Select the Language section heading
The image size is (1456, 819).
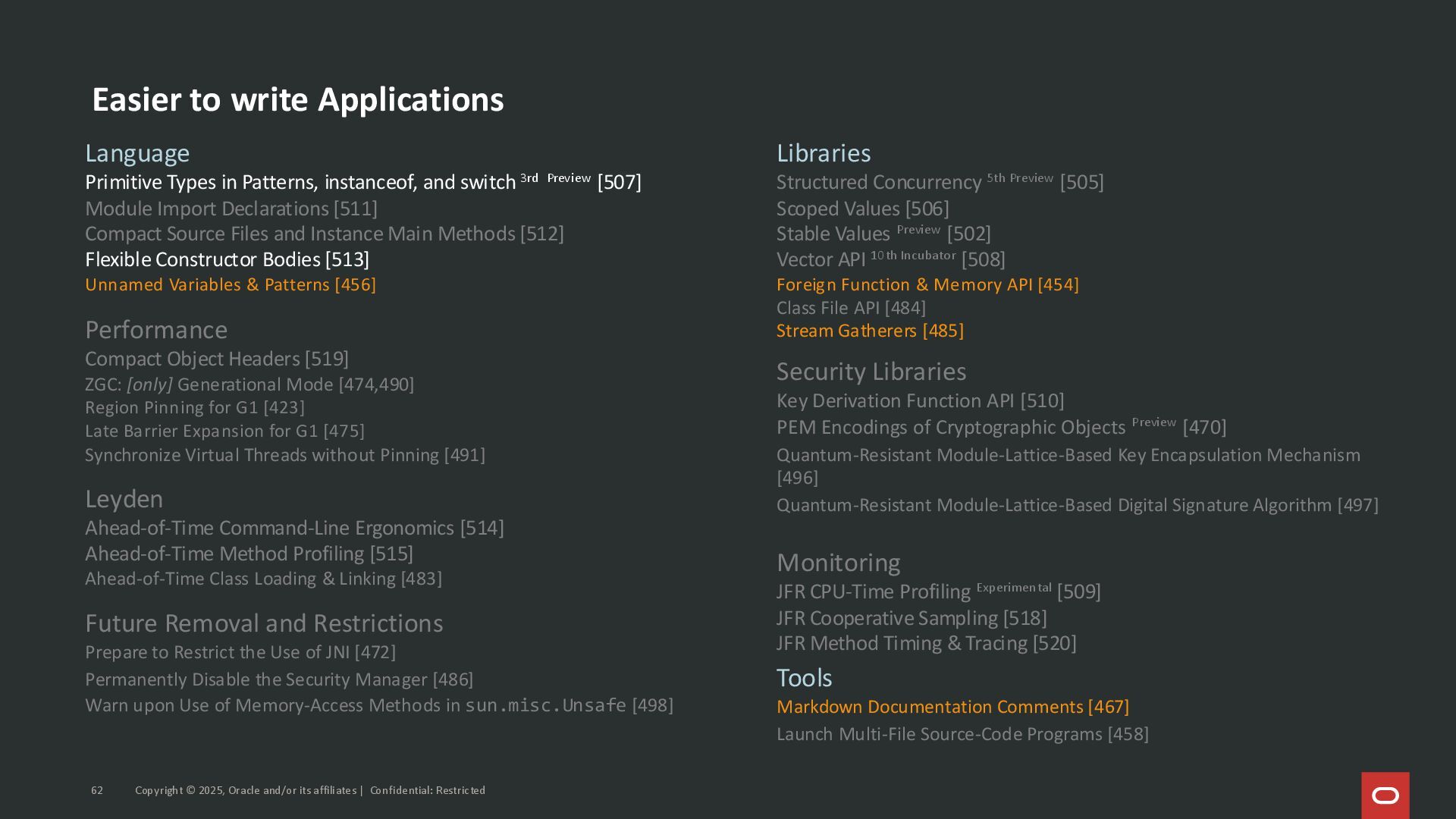[137, 153]
